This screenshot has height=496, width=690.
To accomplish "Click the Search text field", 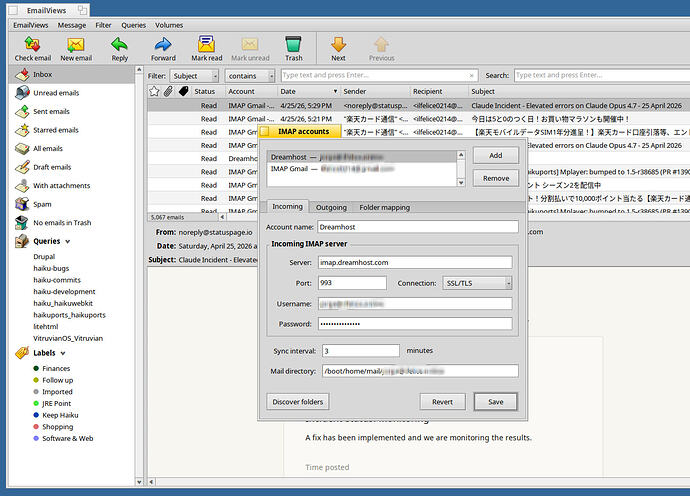I will pos(602,75).
